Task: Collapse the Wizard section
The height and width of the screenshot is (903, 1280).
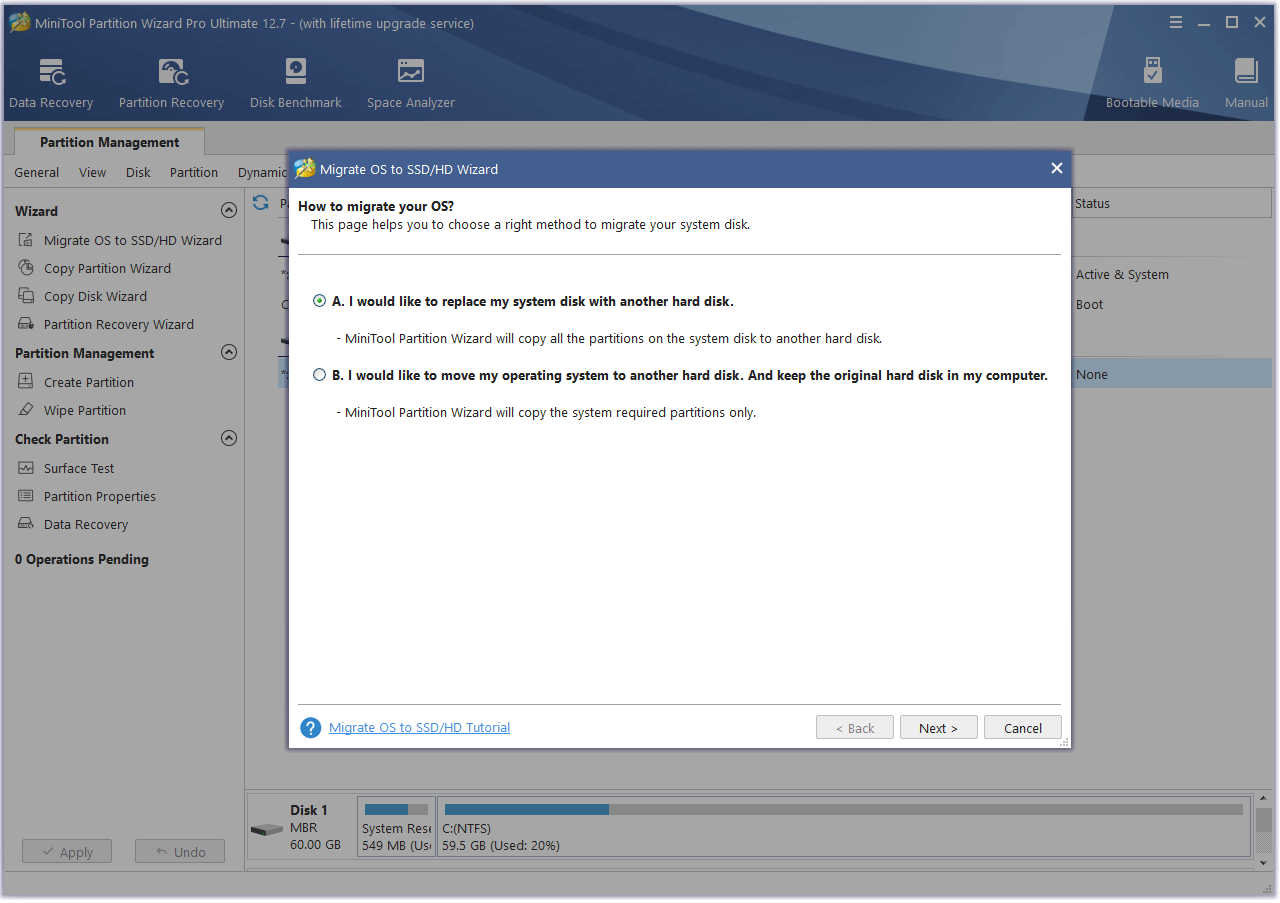Action: 229,210
